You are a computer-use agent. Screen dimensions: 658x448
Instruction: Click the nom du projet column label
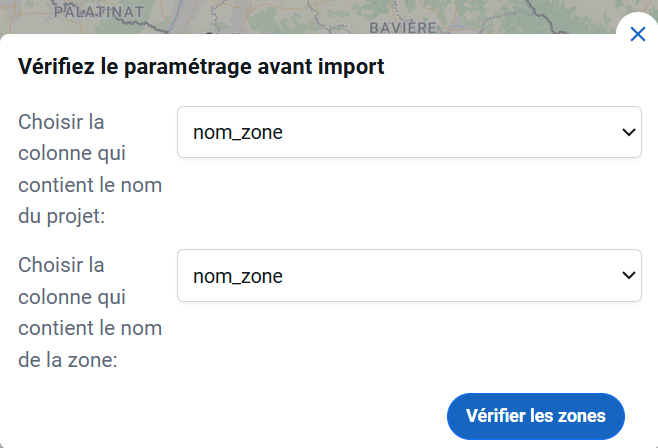tap(90, 169)
